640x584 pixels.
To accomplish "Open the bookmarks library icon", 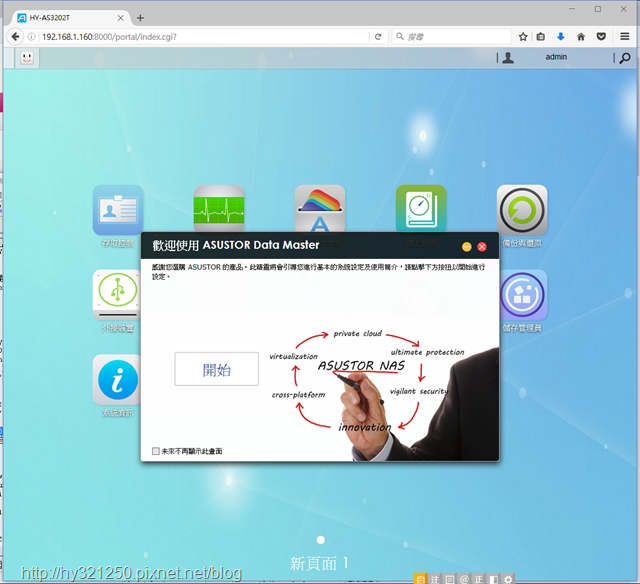I will coord(541,37).
